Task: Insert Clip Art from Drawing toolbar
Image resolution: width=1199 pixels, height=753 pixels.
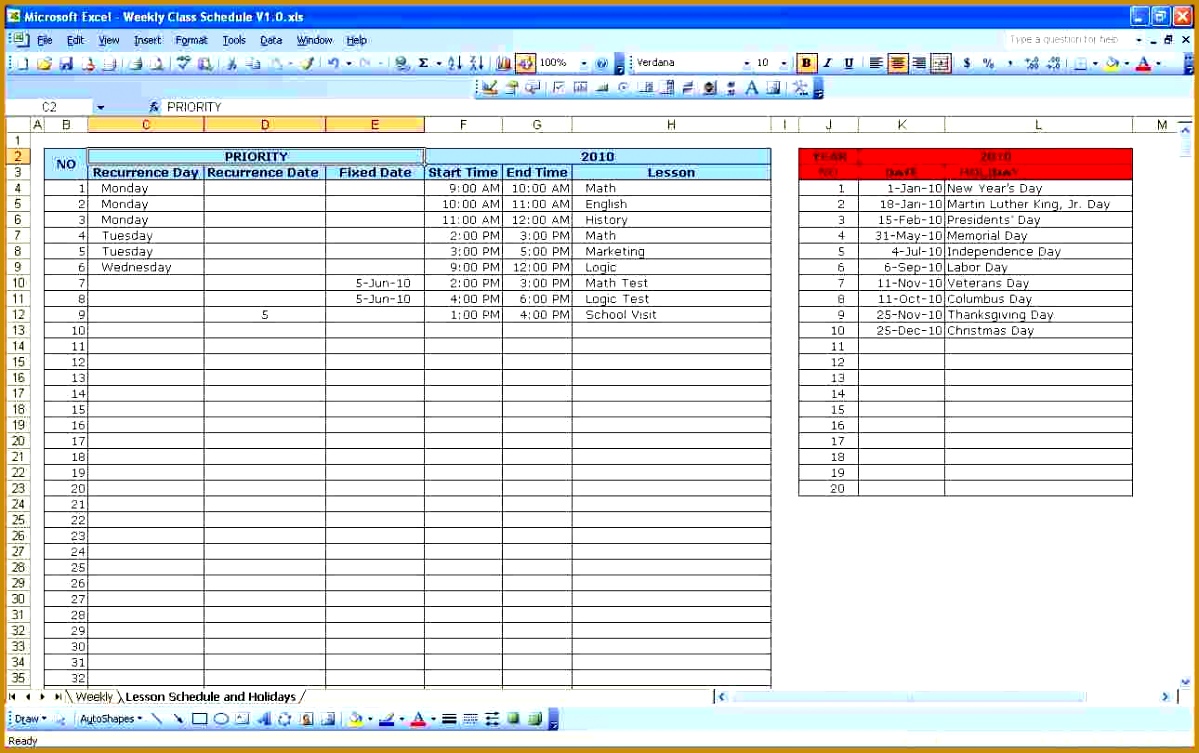Action: coord(307,719)
